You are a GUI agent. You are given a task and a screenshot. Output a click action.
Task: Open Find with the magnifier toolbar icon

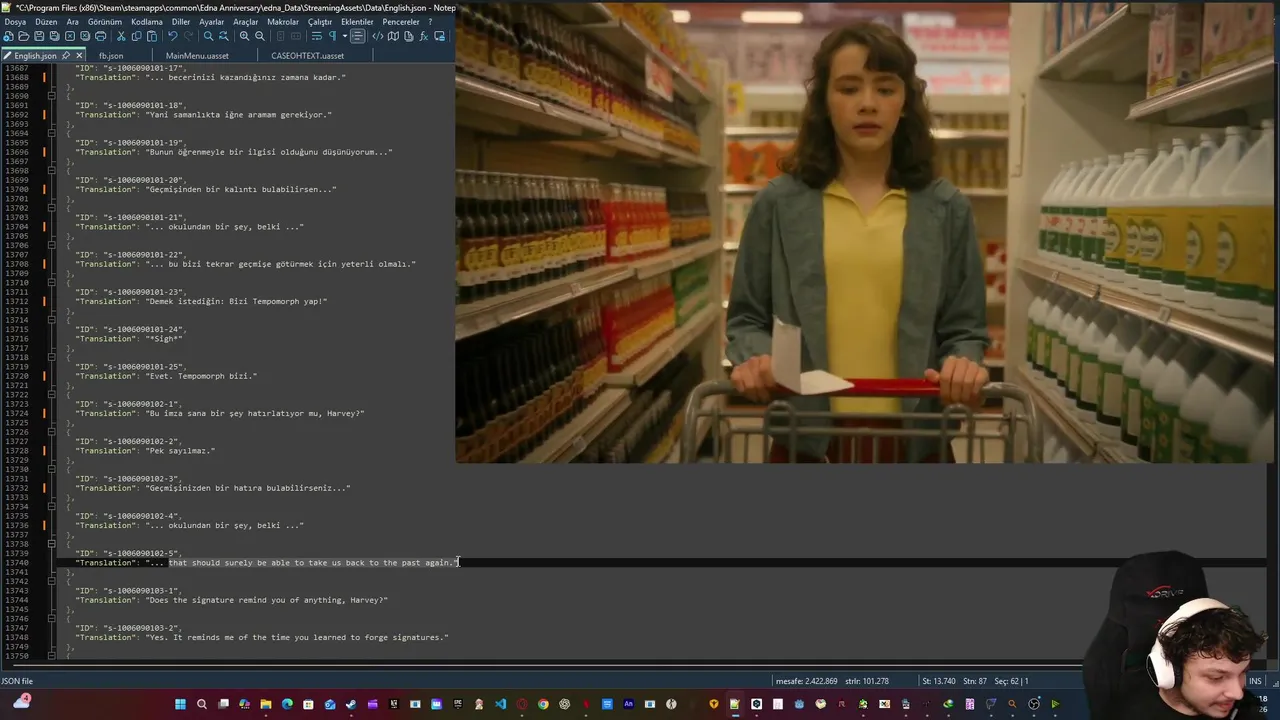208,36
